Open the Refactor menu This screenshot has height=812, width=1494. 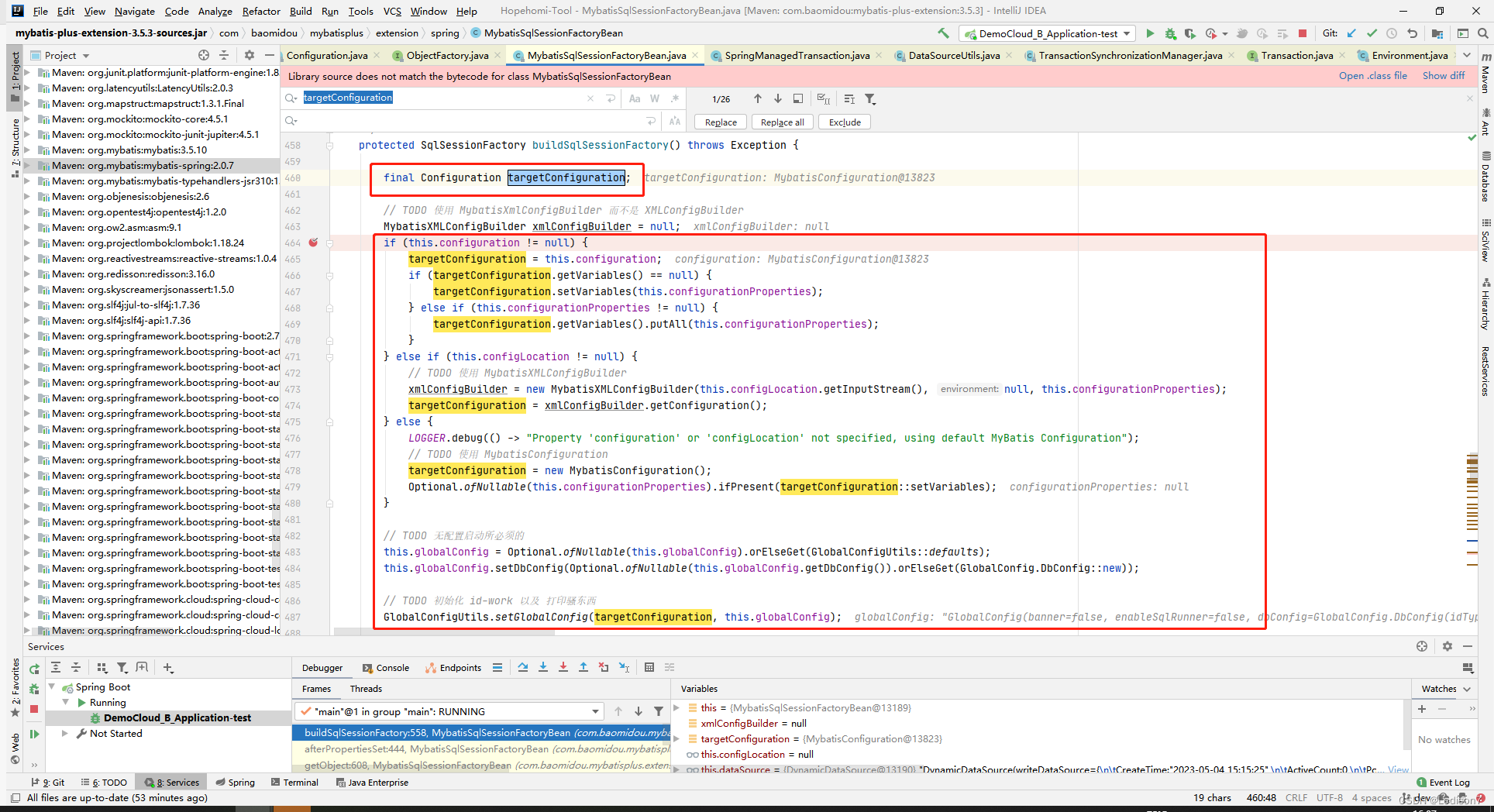point(261,11)
